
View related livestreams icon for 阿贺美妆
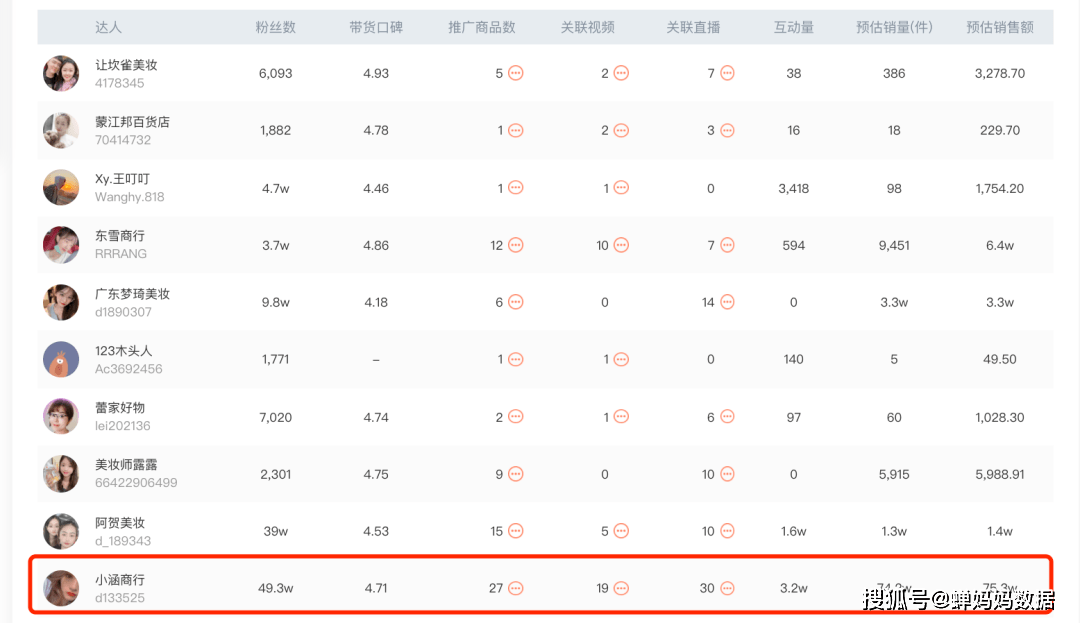point(727,531)
